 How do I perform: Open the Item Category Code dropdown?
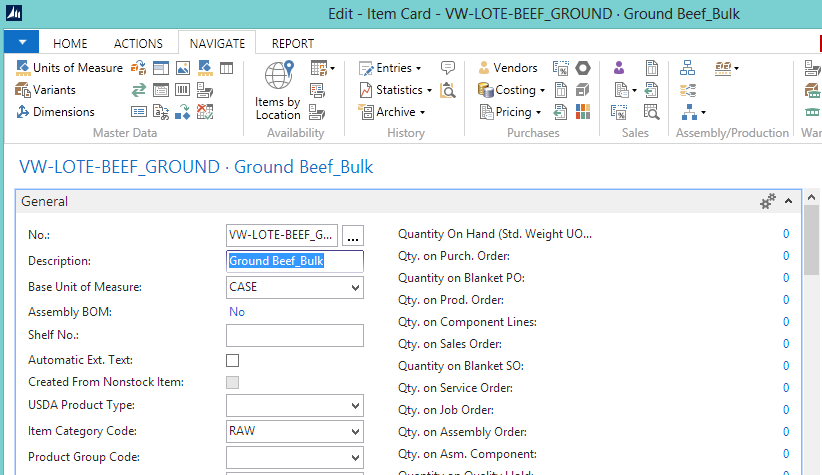point(355,432)
